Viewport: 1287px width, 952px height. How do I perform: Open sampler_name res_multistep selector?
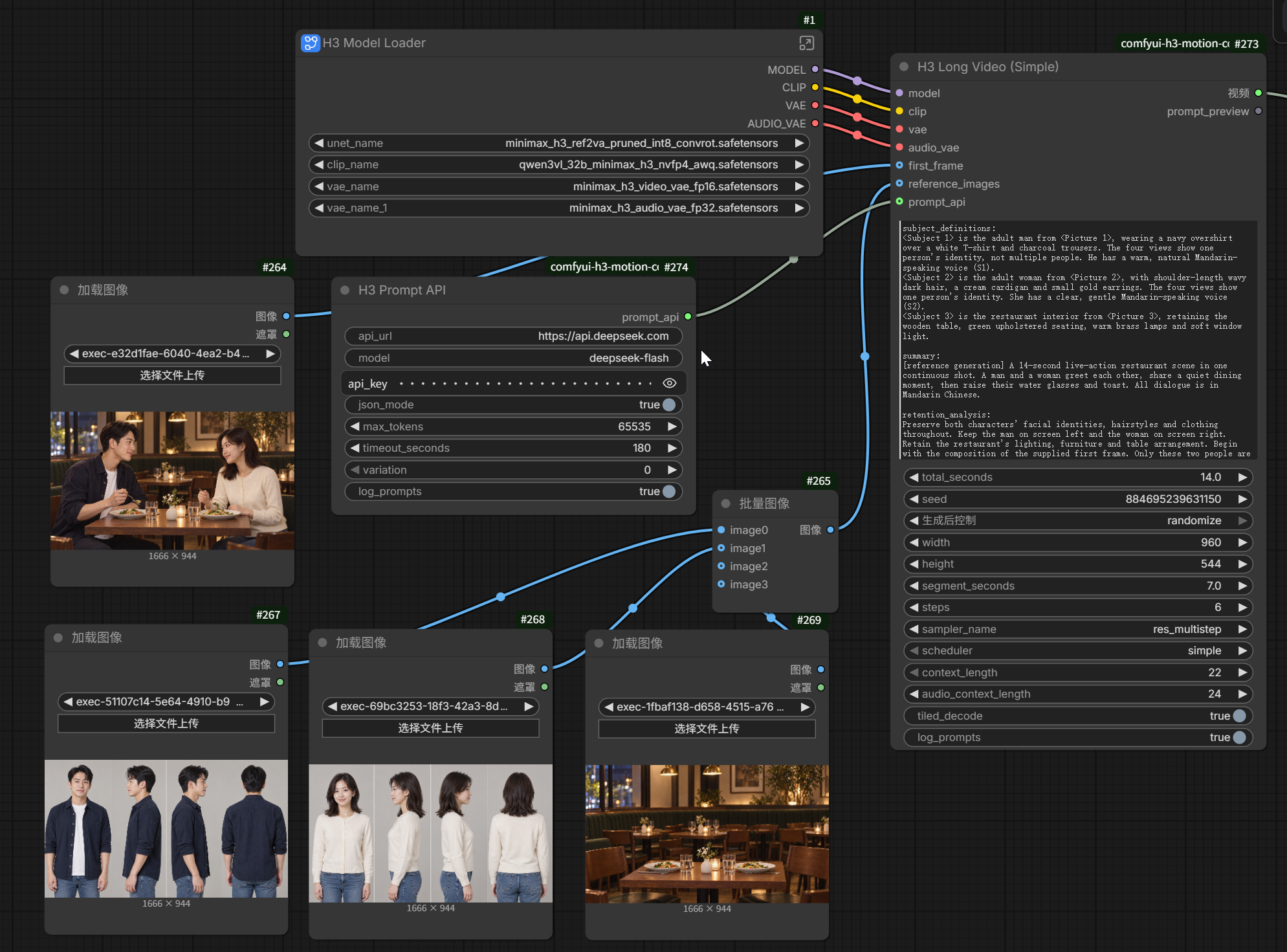tap(1078, 629)
